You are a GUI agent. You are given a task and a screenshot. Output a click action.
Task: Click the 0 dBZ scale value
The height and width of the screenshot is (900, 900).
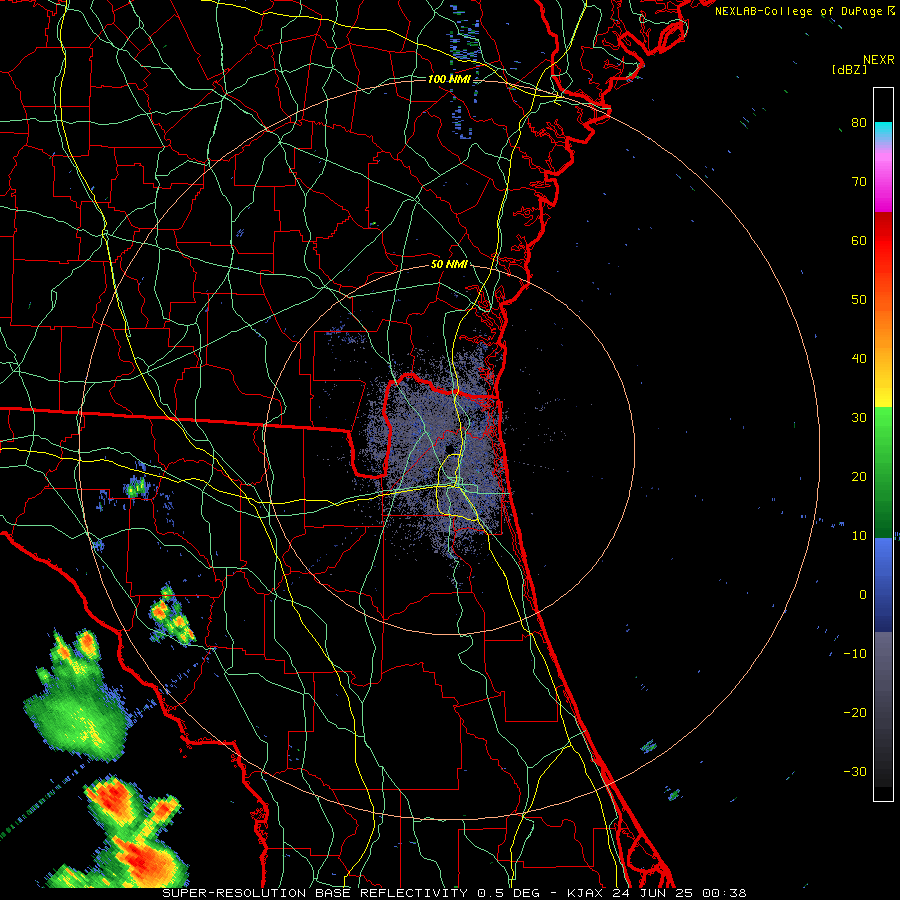coord(863,595)
